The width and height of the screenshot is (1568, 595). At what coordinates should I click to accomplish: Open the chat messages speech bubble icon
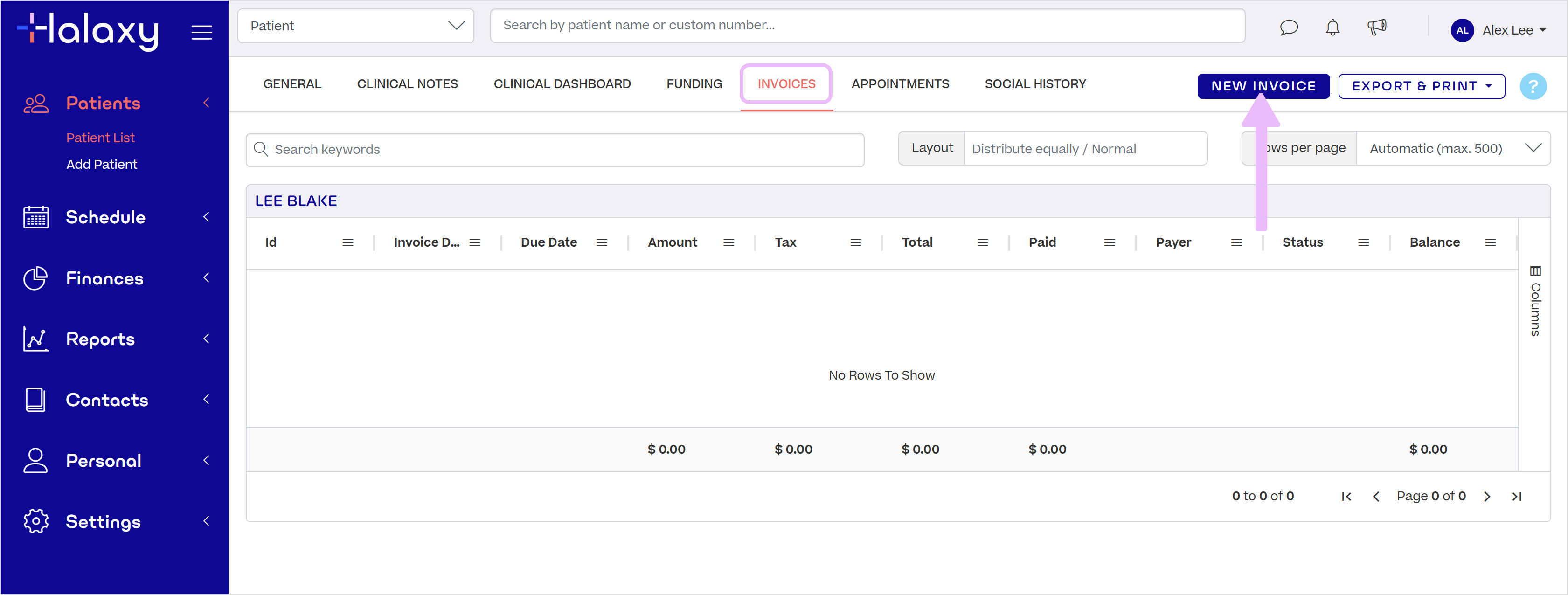click(x=1288, y=28)
